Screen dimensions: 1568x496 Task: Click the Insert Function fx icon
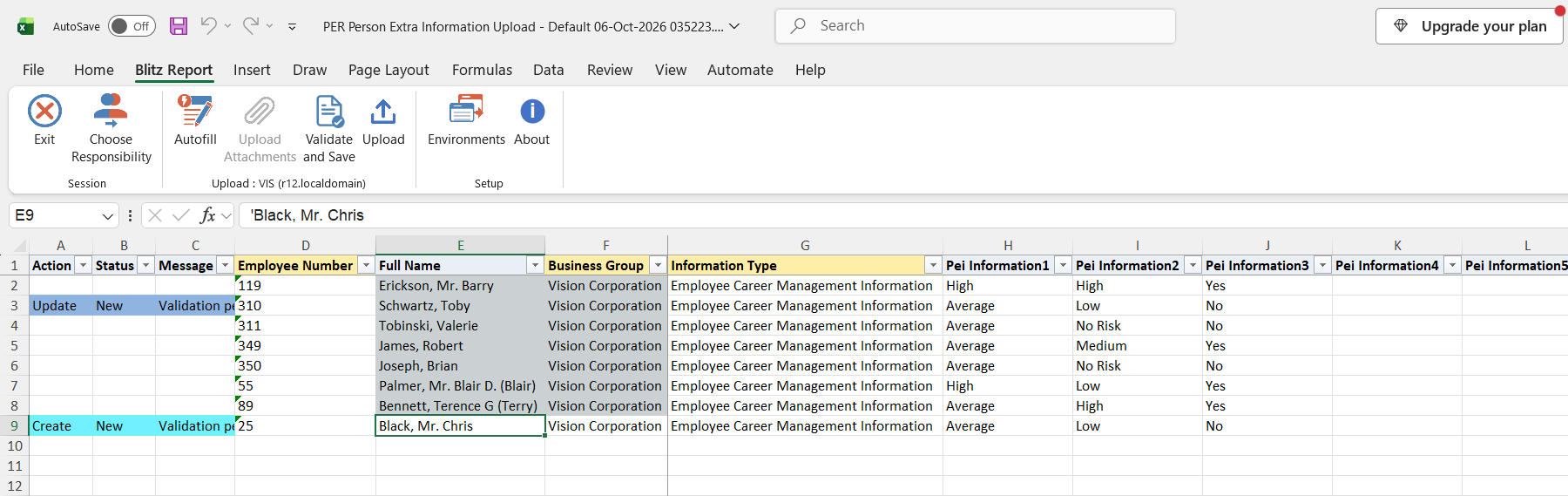[x=207, y=215]
